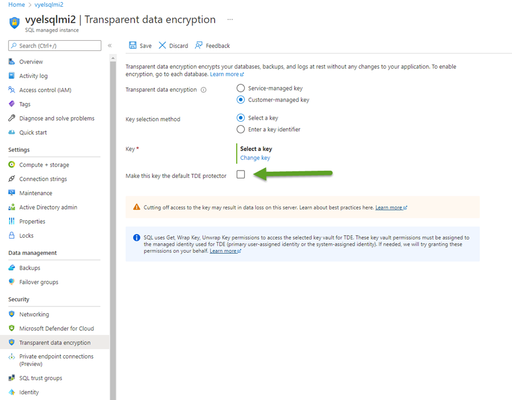Click the Home breadcrumb link
The image size is (512, 400).
coord(16,5)
